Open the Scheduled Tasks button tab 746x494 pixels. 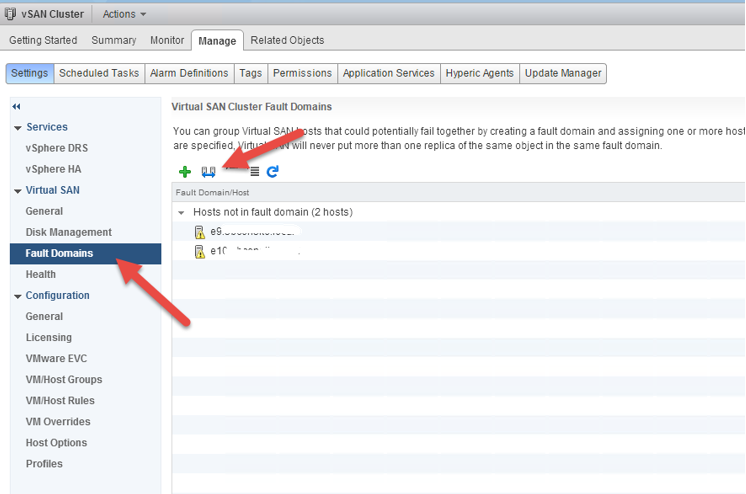click(99, 73)
